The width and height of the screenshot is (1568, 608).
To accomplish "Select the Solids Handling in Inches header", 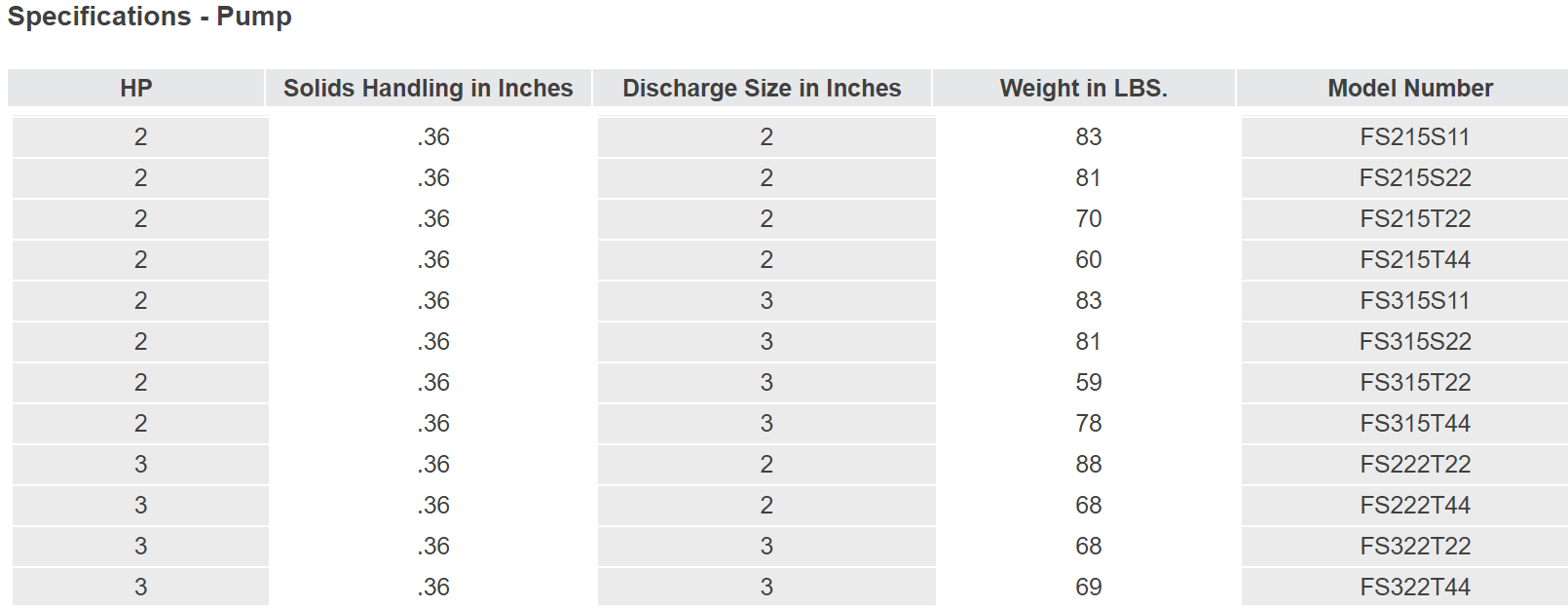I will (429, 88).
